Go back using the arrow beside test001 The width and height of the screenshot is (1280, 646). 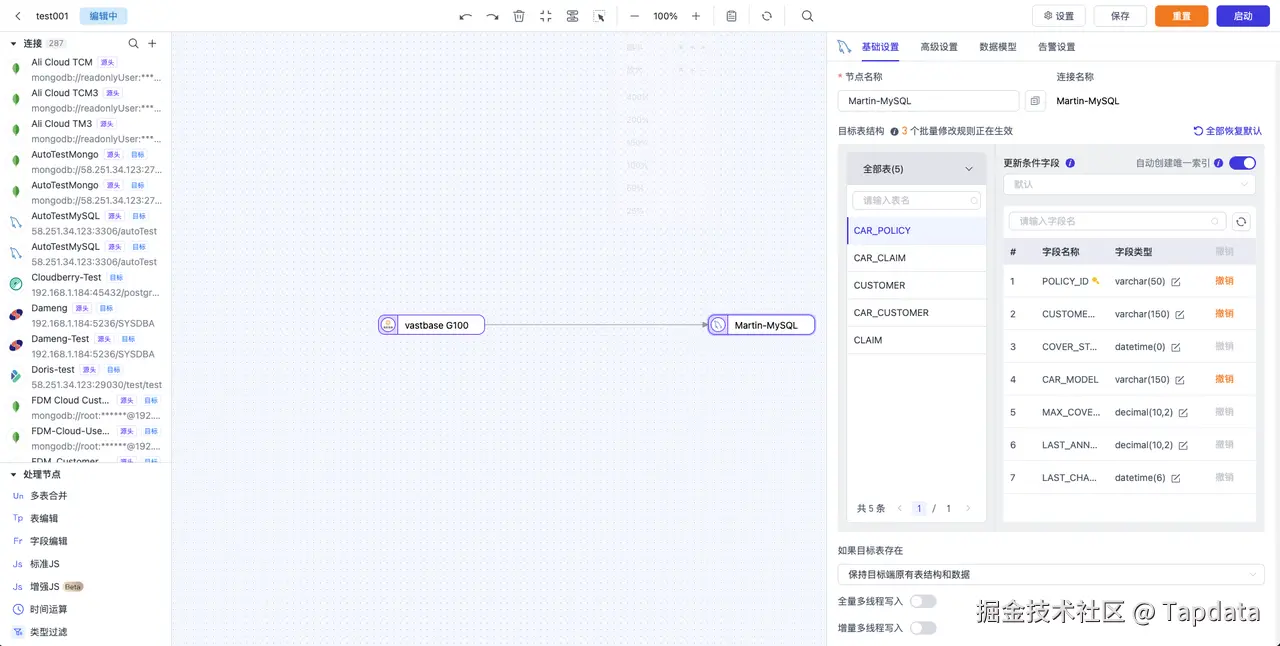pyautogui.click(x=18, y=16)
